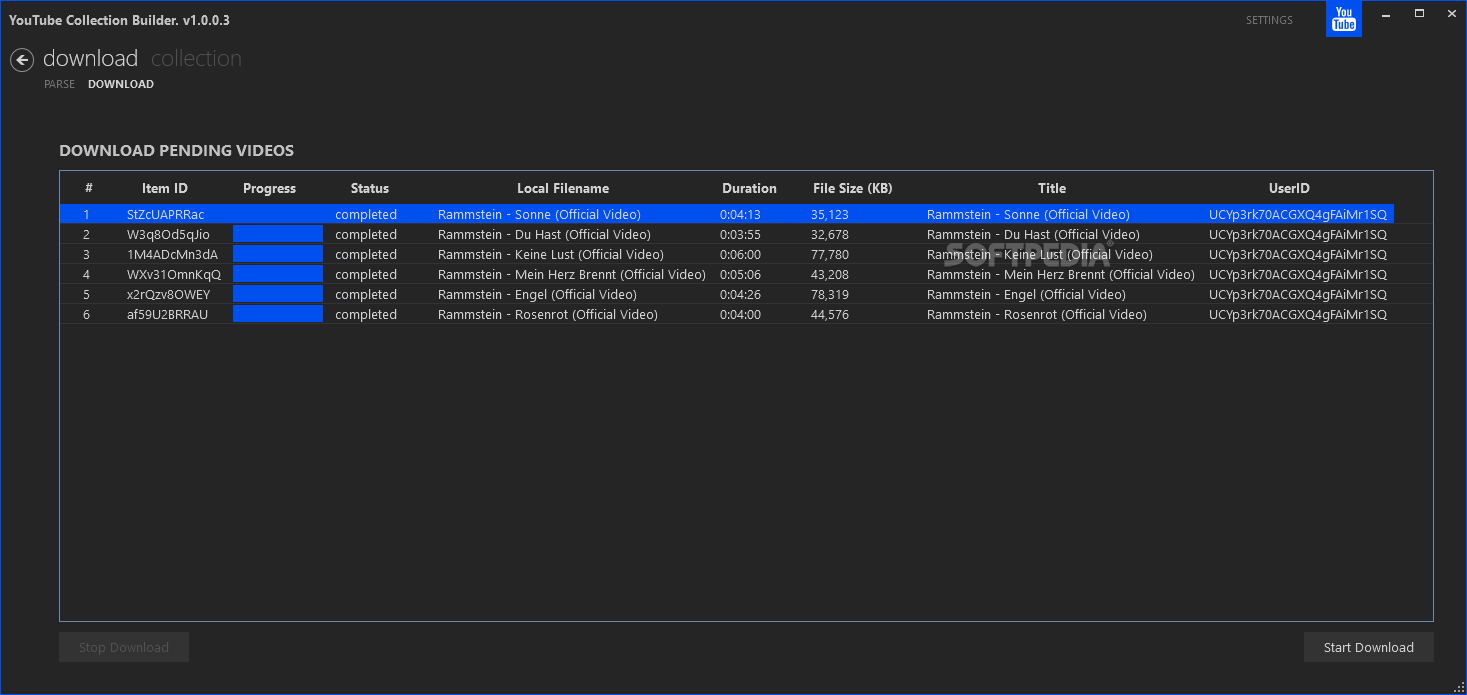The height and width of the screenshot is (695, 1467).
Task: Sort by File Size (KB) column header
Action: [852, 188]
